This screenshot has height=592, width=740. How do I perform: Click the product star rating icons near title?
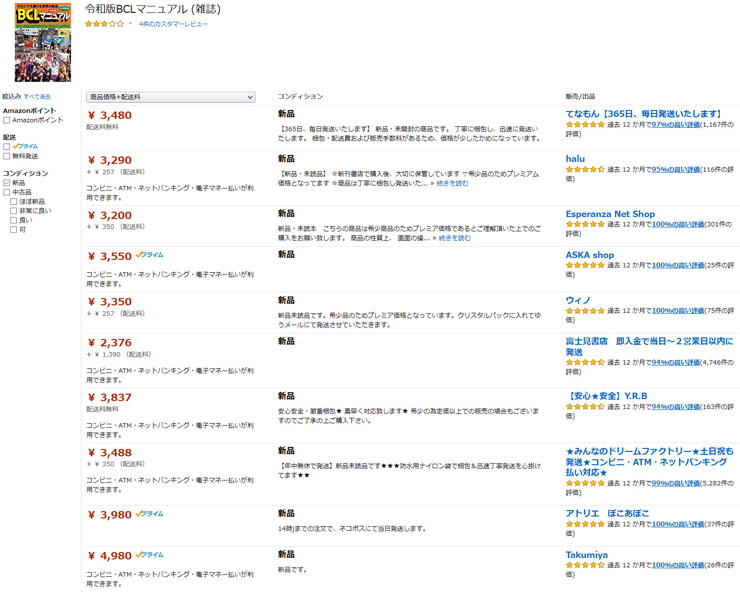104,24
